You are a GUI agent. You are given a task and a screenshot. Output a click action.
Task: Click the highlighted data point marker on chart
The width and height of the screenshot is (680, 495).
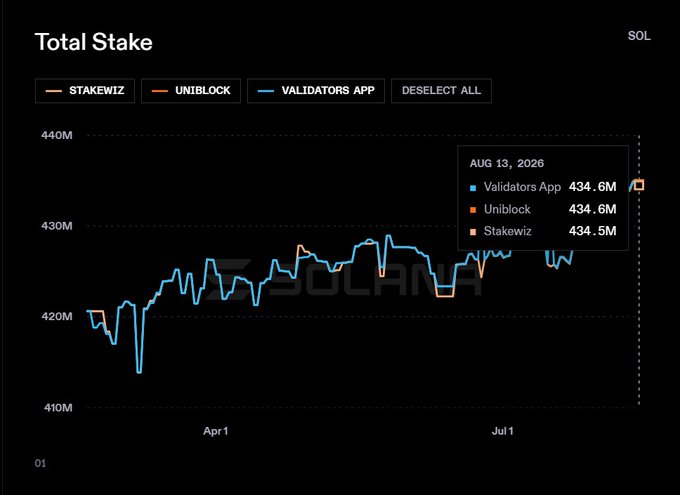pyautogui.click(x=639, y=185)
